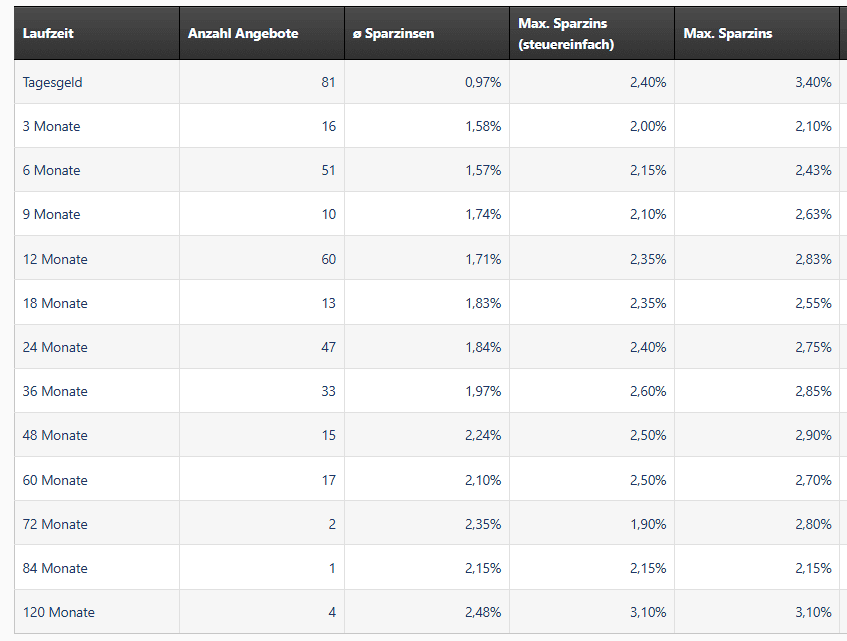Select the Max. Sparzins (steuereinfach) header

pos(567,34)
